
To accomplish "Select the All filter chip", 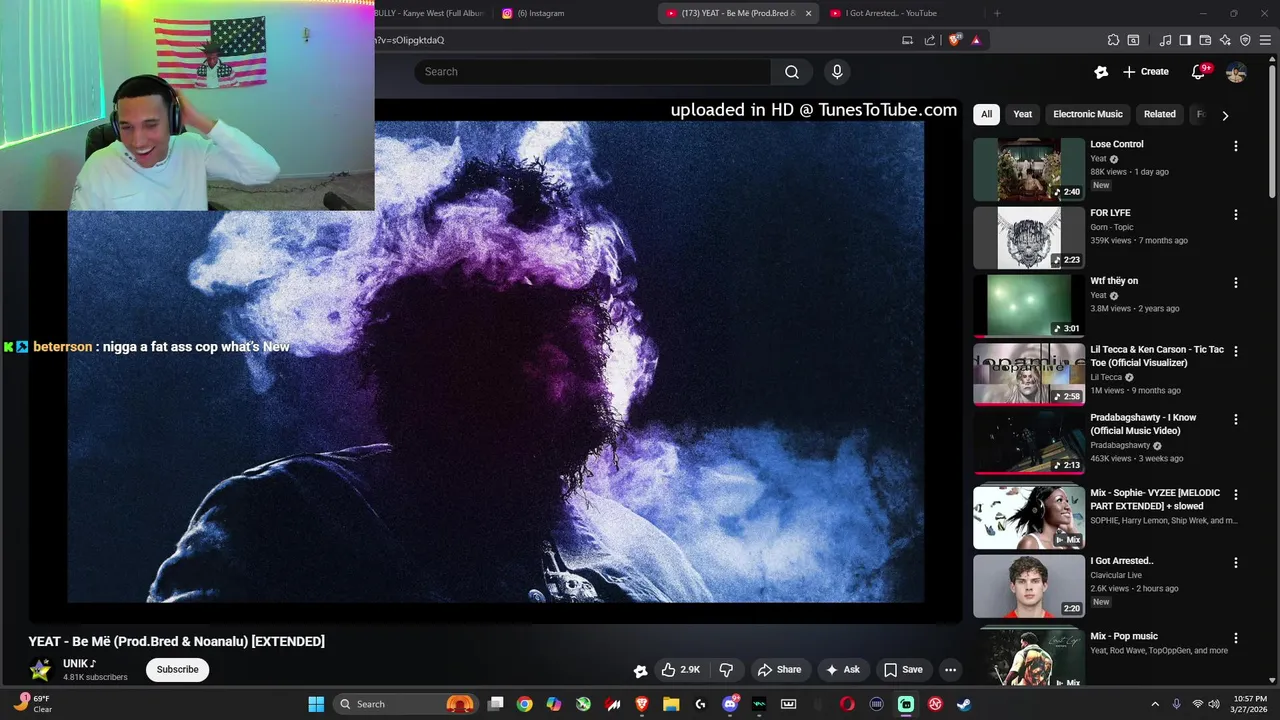I will (986, 114).
